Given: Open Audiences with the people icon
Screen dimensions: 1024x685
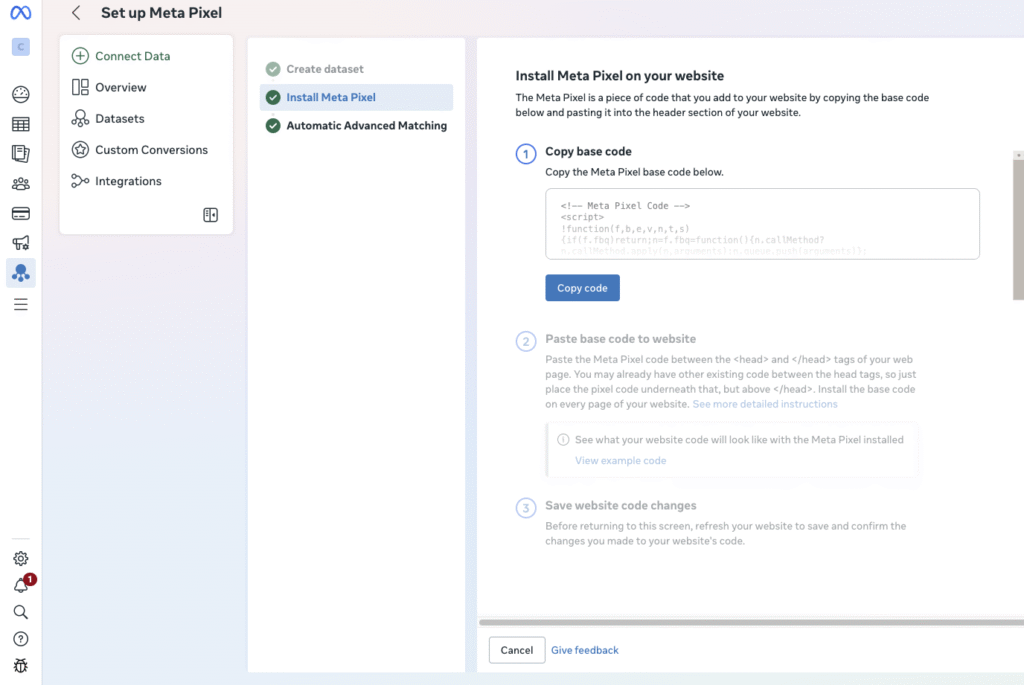Looking at the screenshot, I should [20, 183].
